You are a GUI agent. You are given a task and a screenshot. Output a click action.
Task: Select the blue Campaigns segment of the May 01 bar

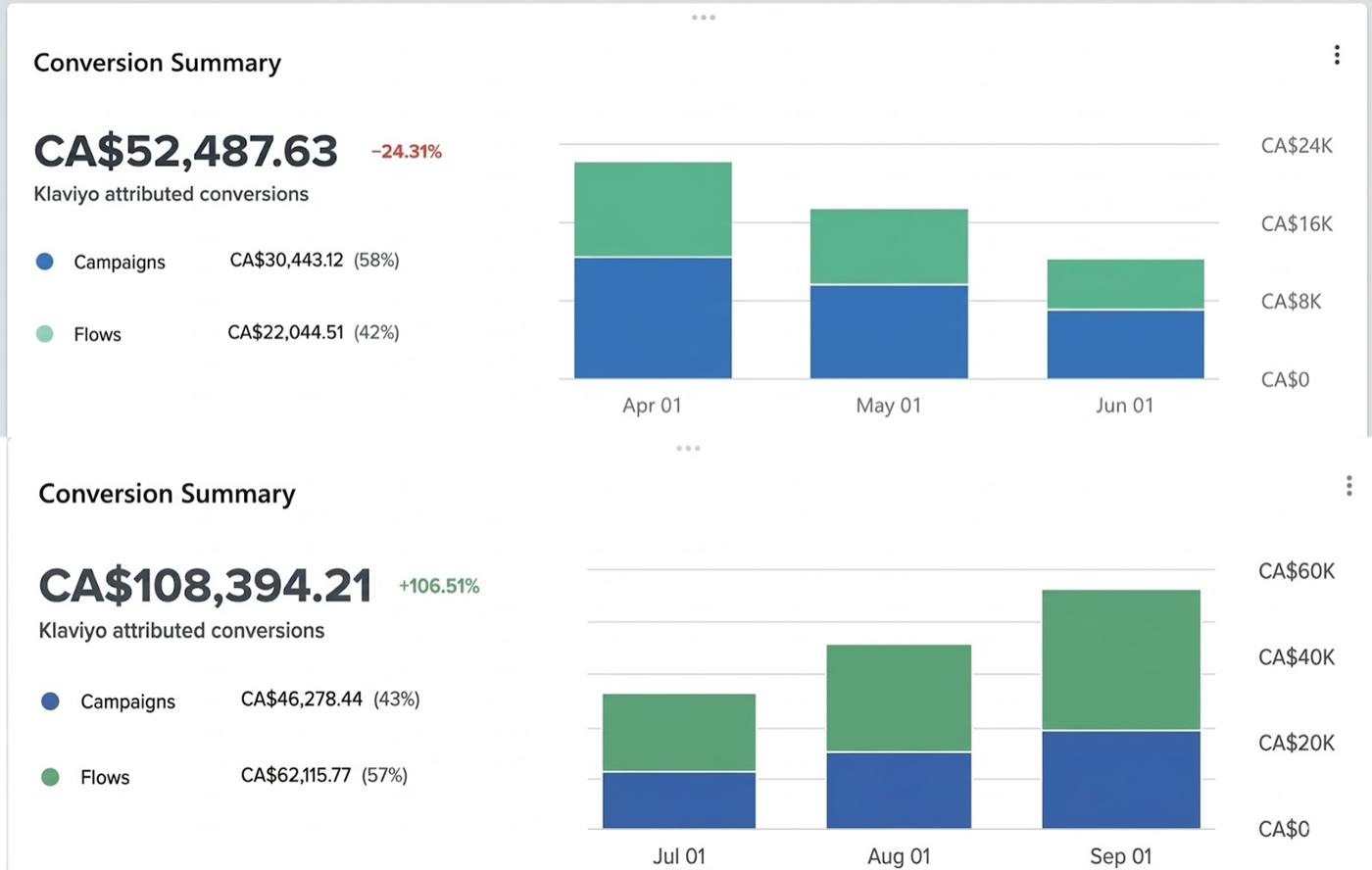(889, 332)
